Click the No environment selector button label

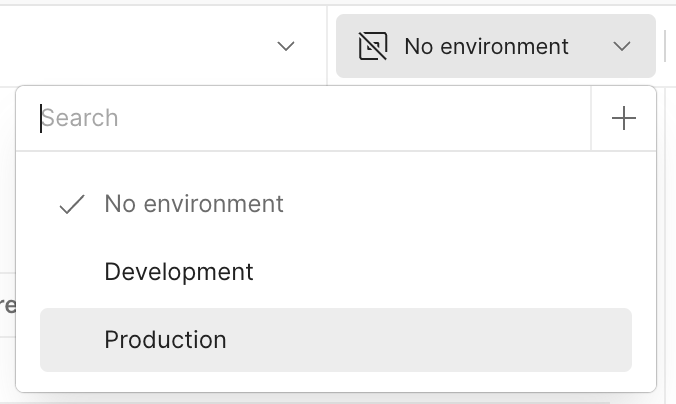click(486, 46)
